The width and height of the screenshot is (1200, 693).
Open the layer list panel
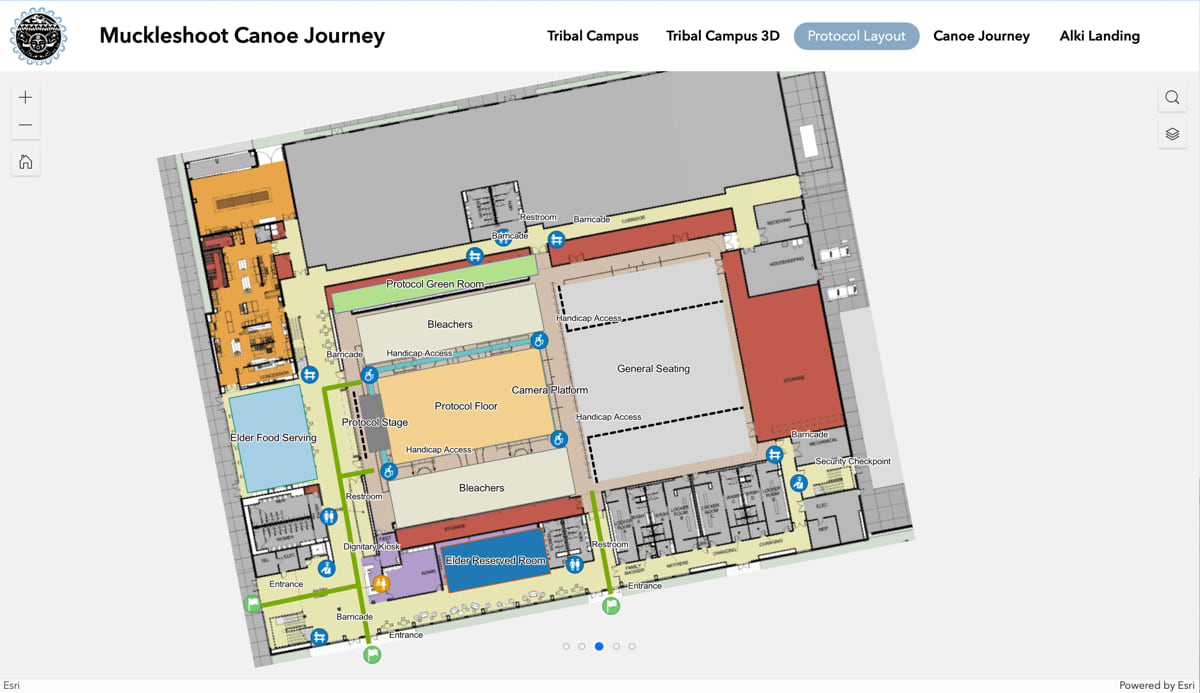[1172, 133]
